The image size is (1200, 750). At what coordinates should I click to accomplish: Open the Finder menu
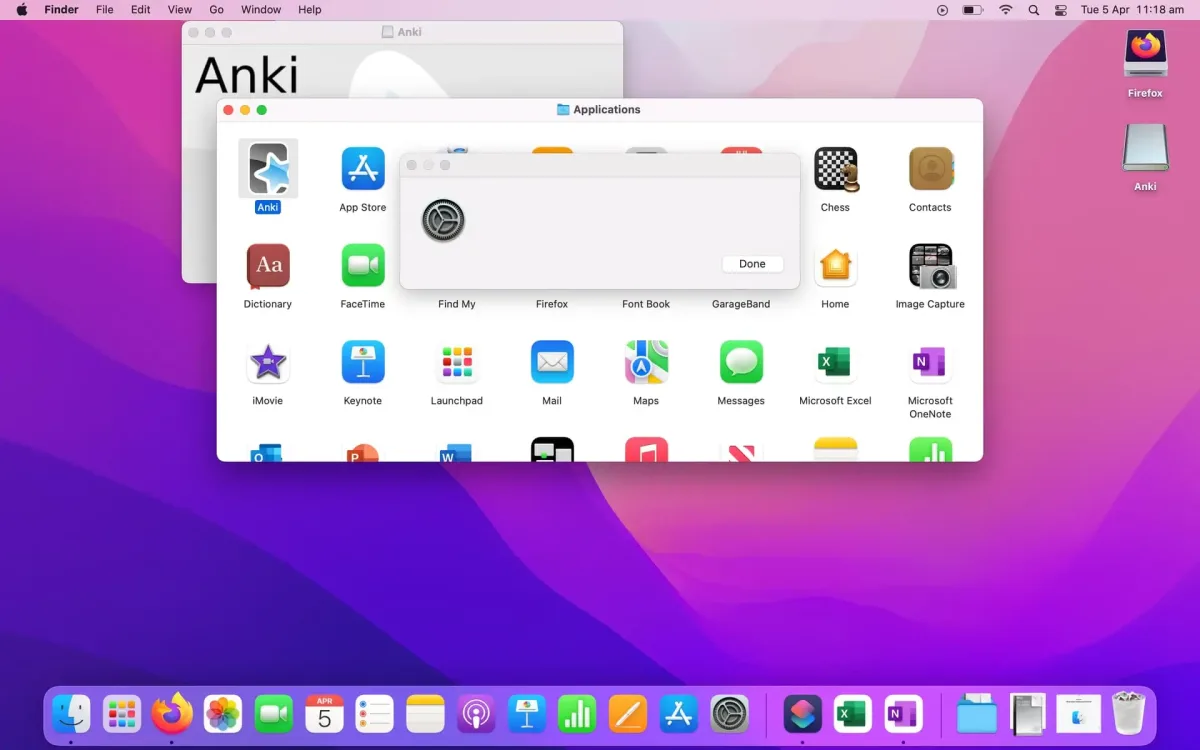click(x=62, y=10)
